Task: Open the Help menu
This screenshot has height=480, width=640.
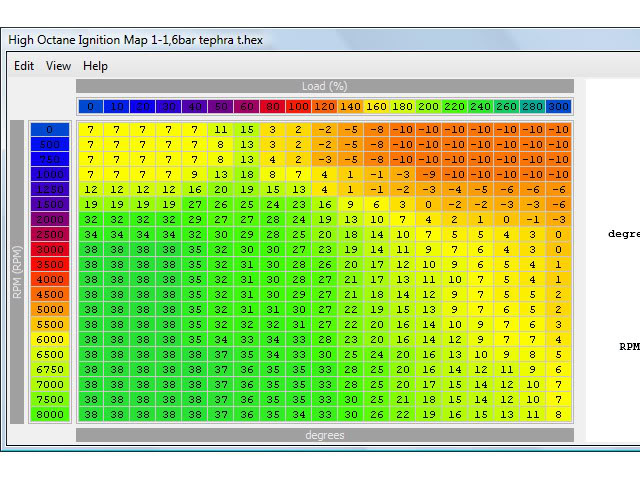Action: 96,66
